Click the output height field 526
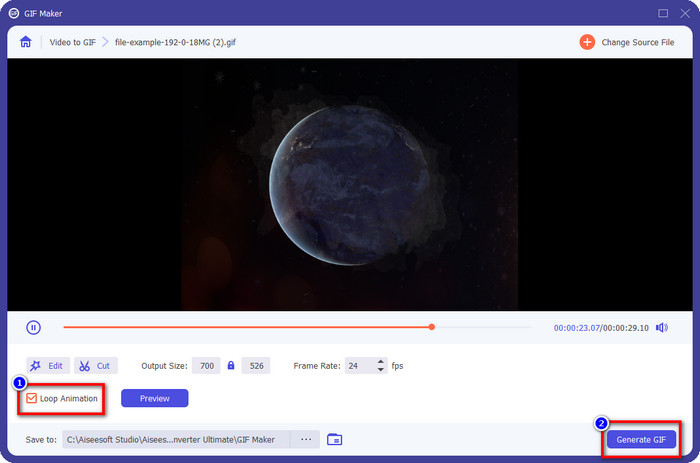 click(256, 366)
